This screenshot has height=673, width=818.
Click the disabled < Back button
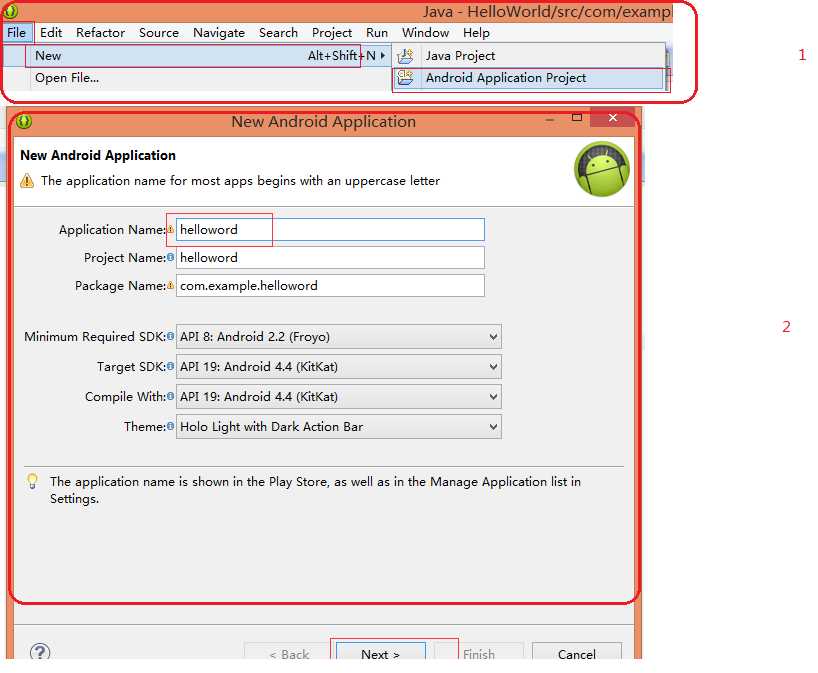click(289, 653)
